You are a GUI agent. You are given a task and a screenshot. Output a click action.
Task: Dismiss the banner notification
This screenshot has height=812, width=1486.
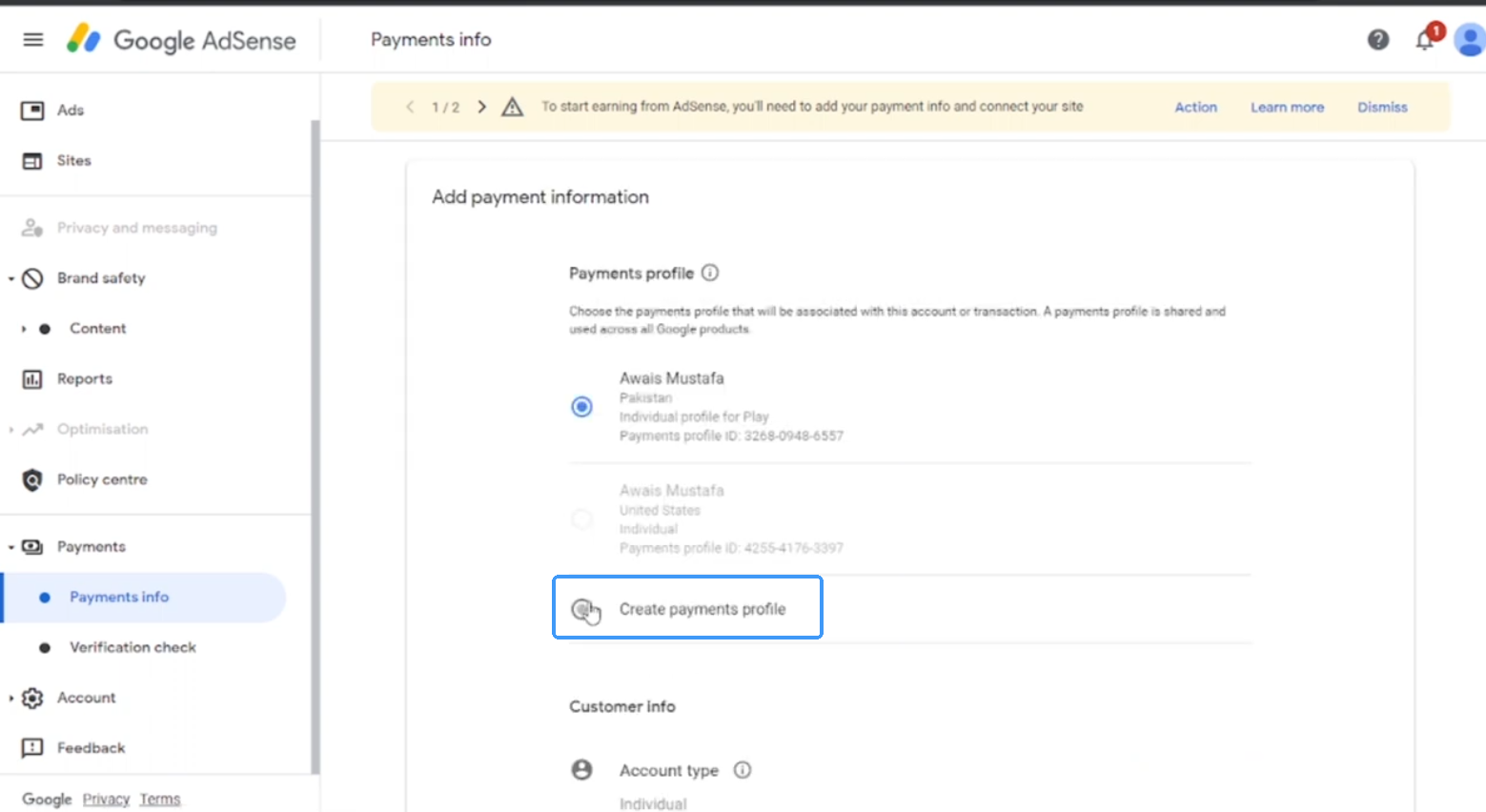pos(1382,108)
